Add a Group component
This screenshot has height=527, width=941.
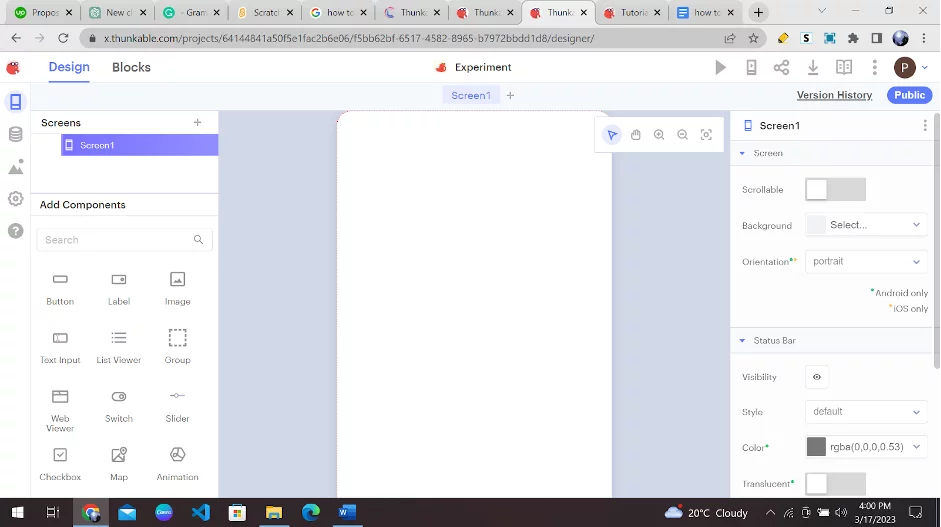178,347
